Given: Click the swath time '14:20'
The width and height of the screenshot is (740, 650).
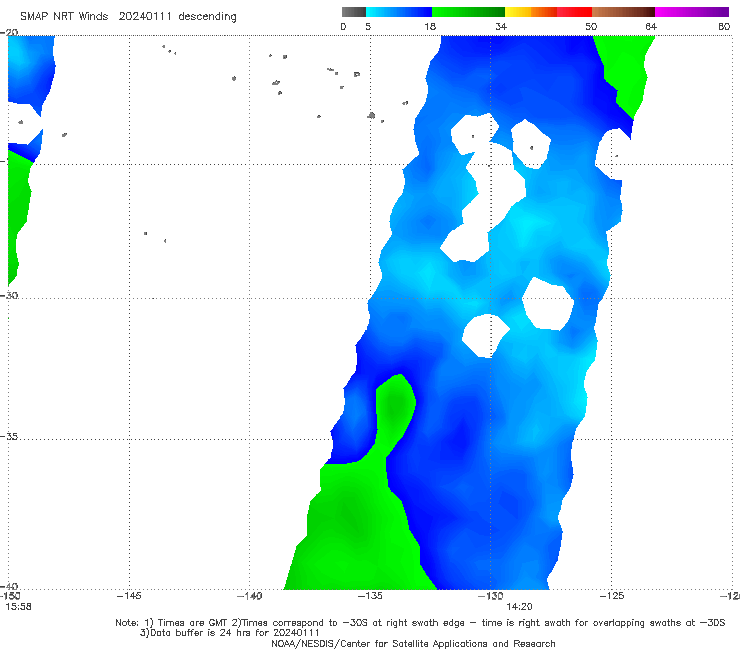Looking at the screenshot, I should [519, 607].
